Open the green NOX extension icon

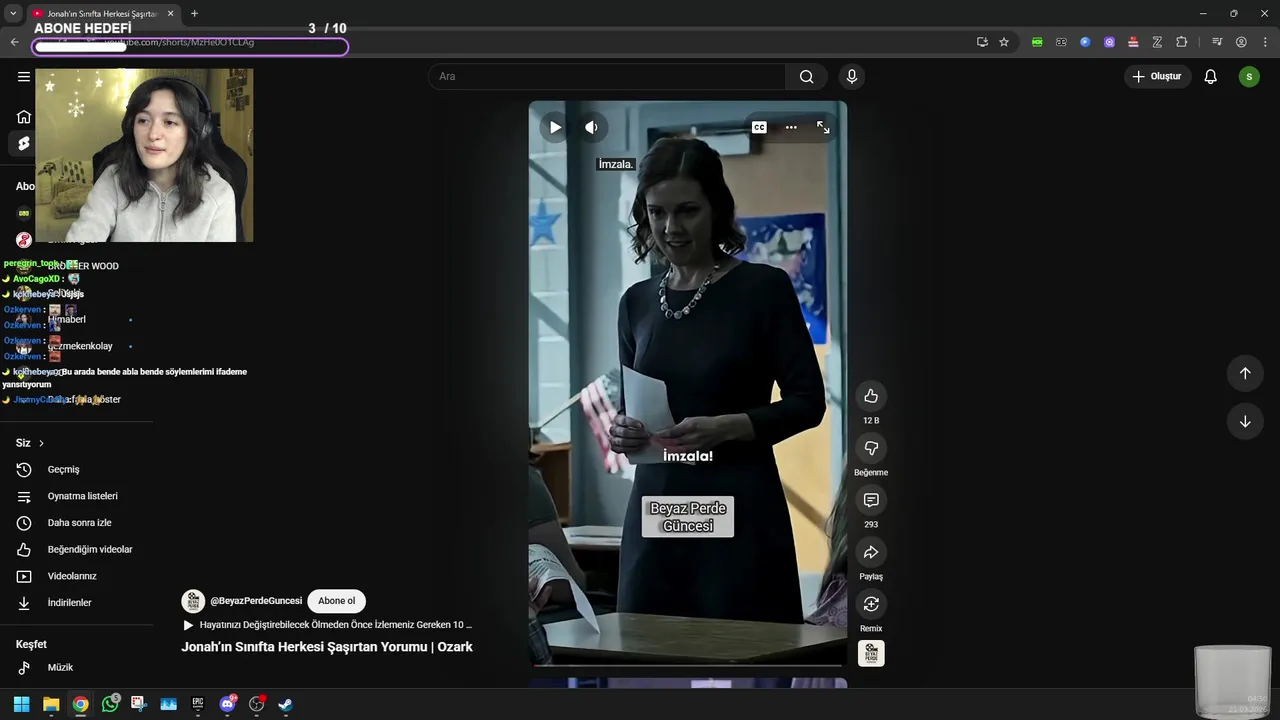pos(1037,42)
